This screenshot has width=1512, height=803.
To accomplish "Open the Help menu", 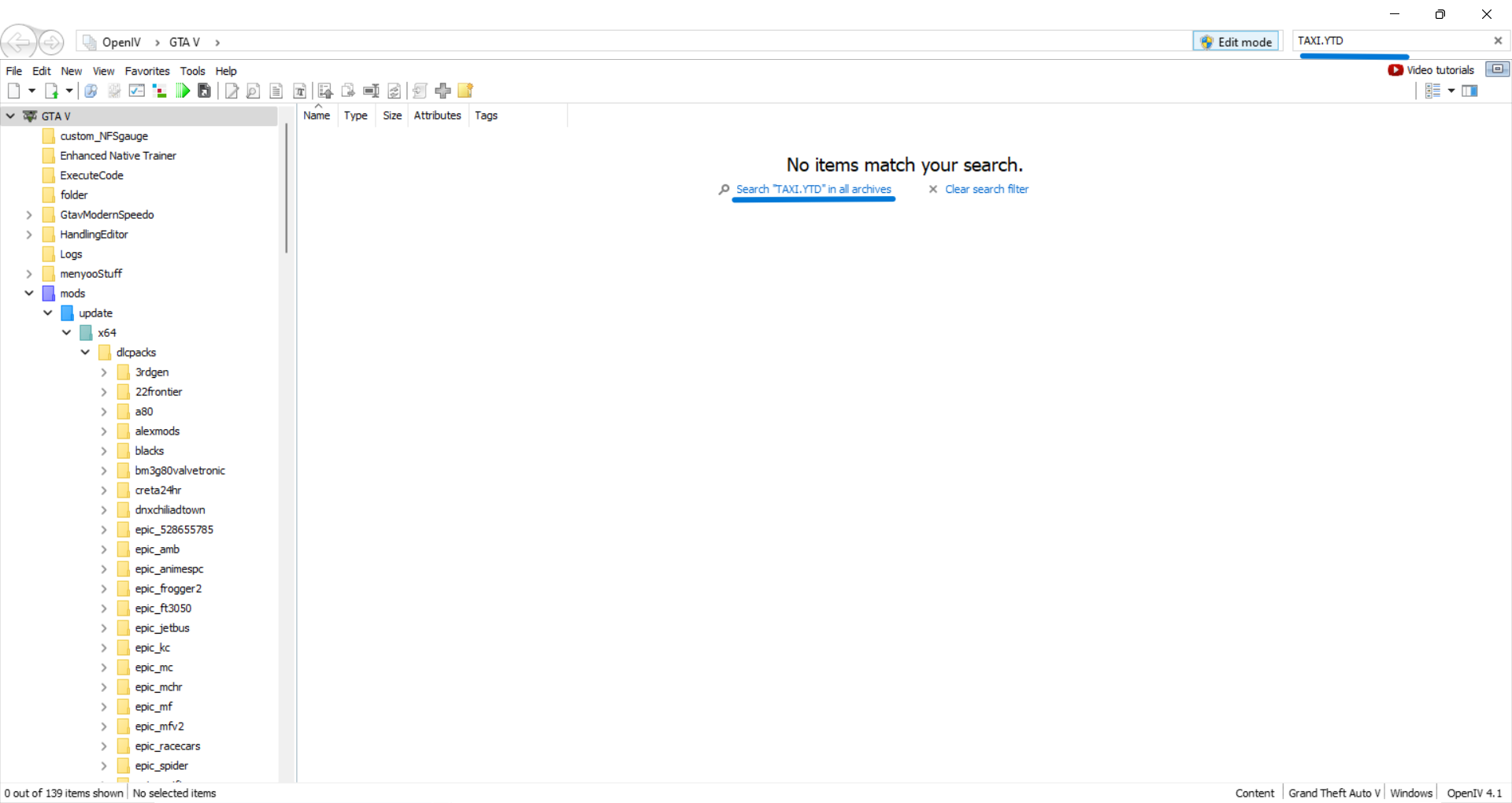I will [226, 71].
